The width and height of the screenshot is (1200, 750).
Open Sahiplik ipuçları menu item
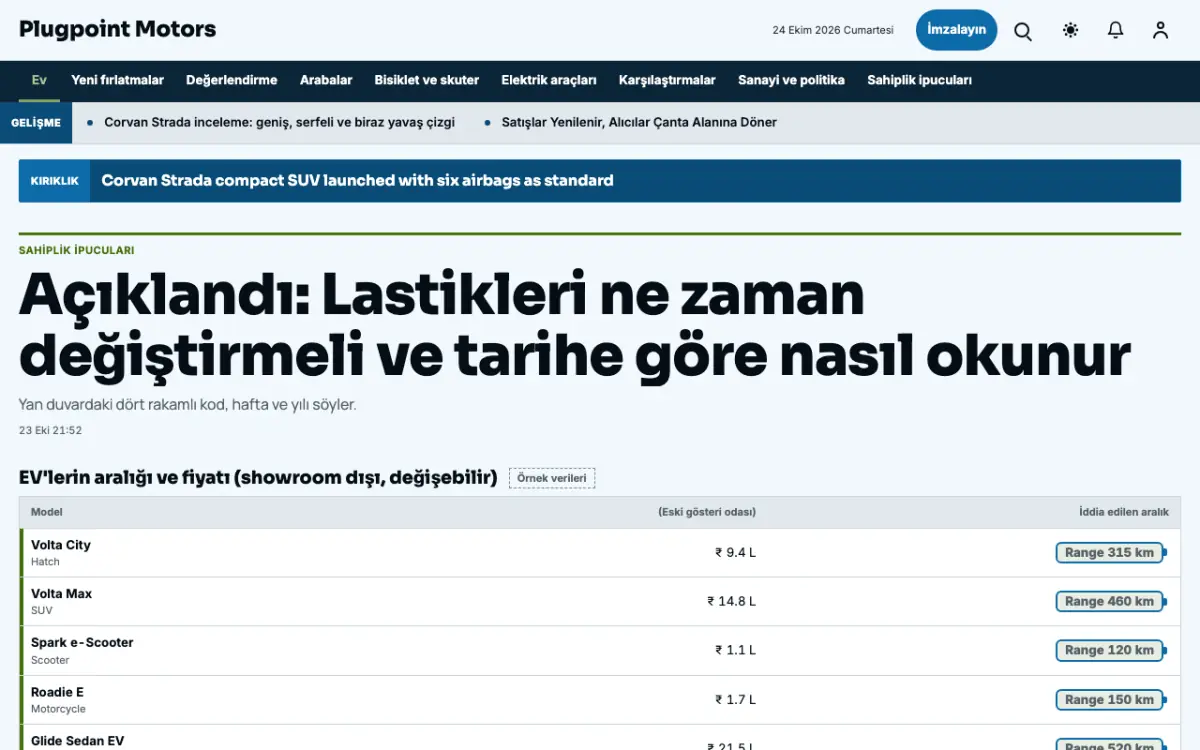point(919,80)
